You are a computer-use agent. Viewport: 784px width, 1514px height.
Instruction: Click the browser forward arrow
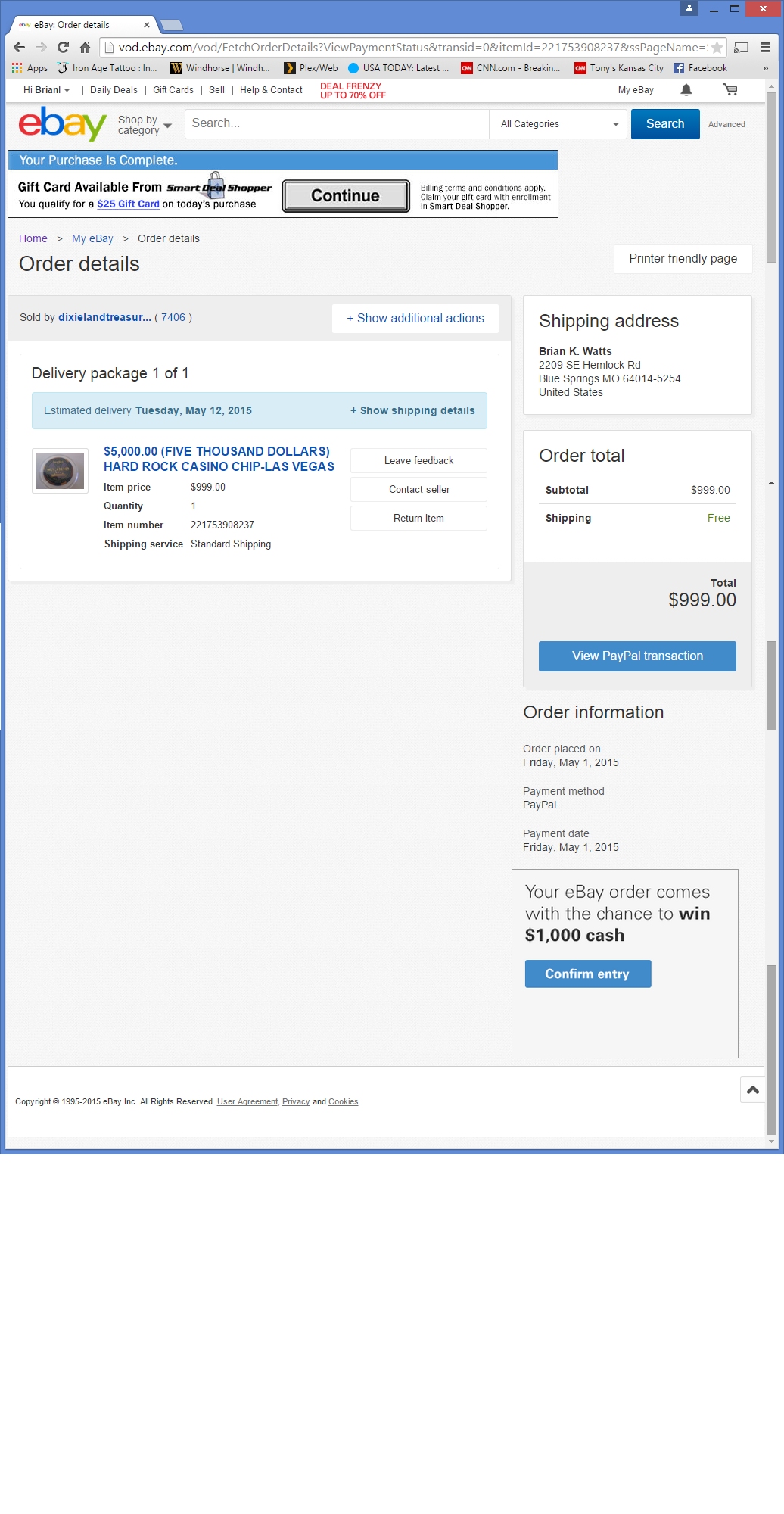(41, 47)
